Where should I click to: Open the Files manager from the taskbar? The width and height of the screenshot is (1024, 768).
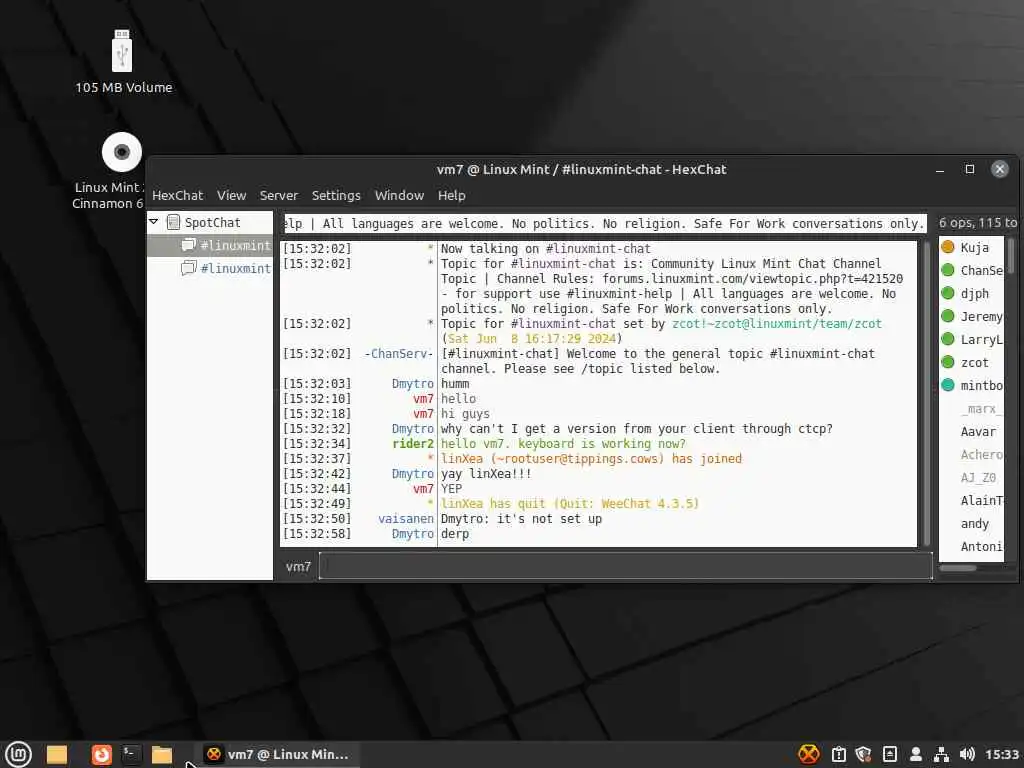161,754
